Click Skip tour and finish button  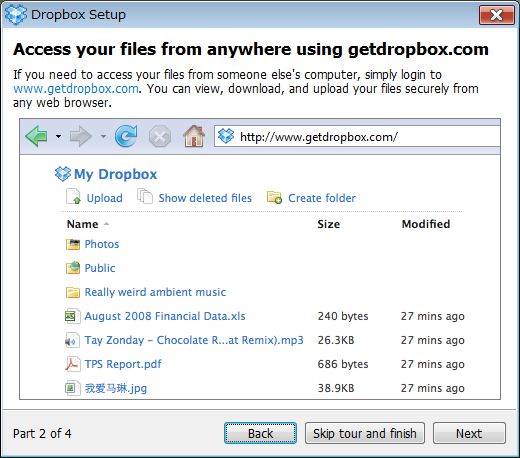point(365,433)
